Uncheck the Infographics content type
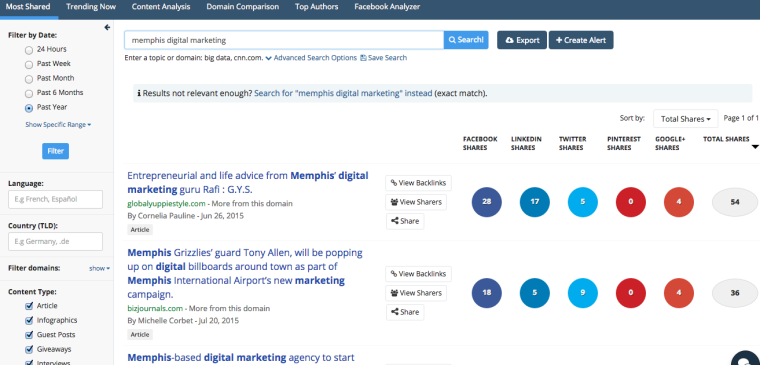The image size is (760, 365). (x=29, y=320)
